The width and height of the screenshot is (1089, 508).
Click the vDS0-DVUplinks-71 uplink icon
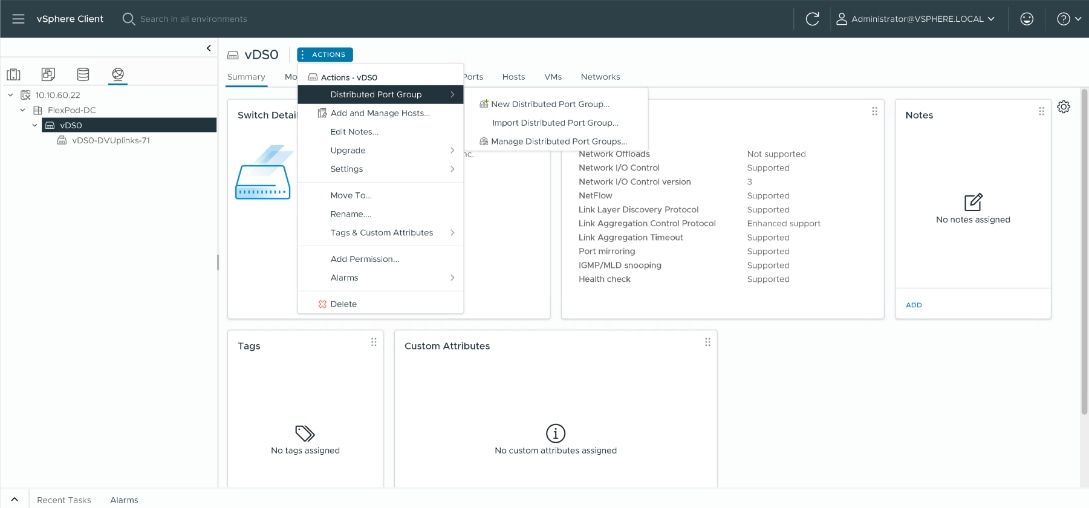62,140
